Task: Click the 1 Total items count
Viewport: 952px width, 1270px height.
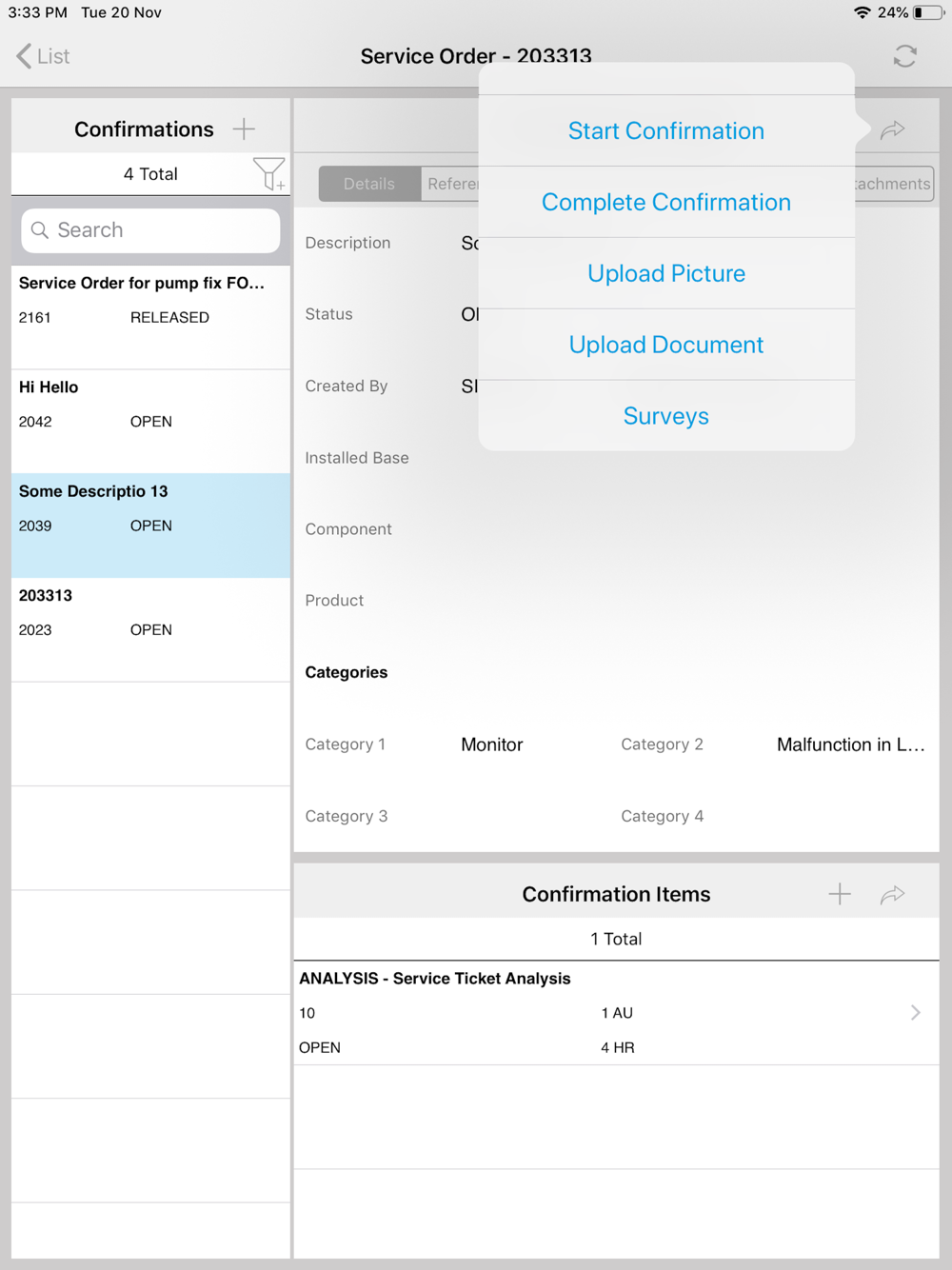Action: coord(616,939)
